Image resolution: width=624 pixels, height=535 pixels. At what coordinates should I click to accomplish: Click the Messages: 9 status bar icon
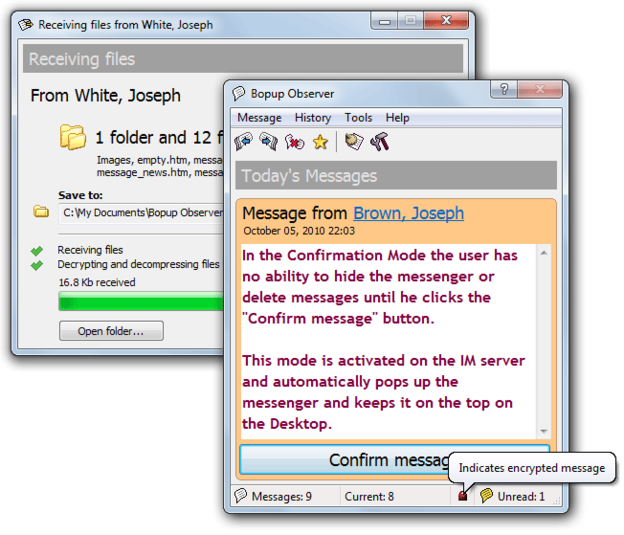[x=240, y=495]
